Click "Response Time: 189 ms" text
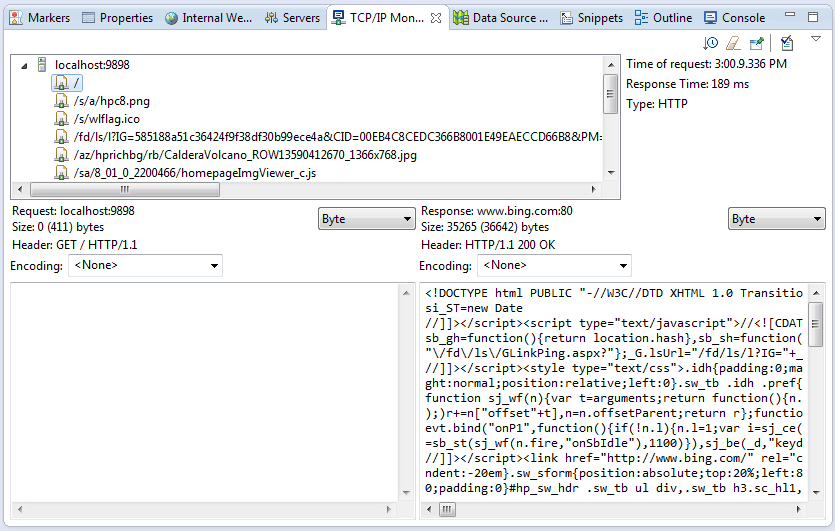This screenshot has width=835, height=531. point(687,84)
